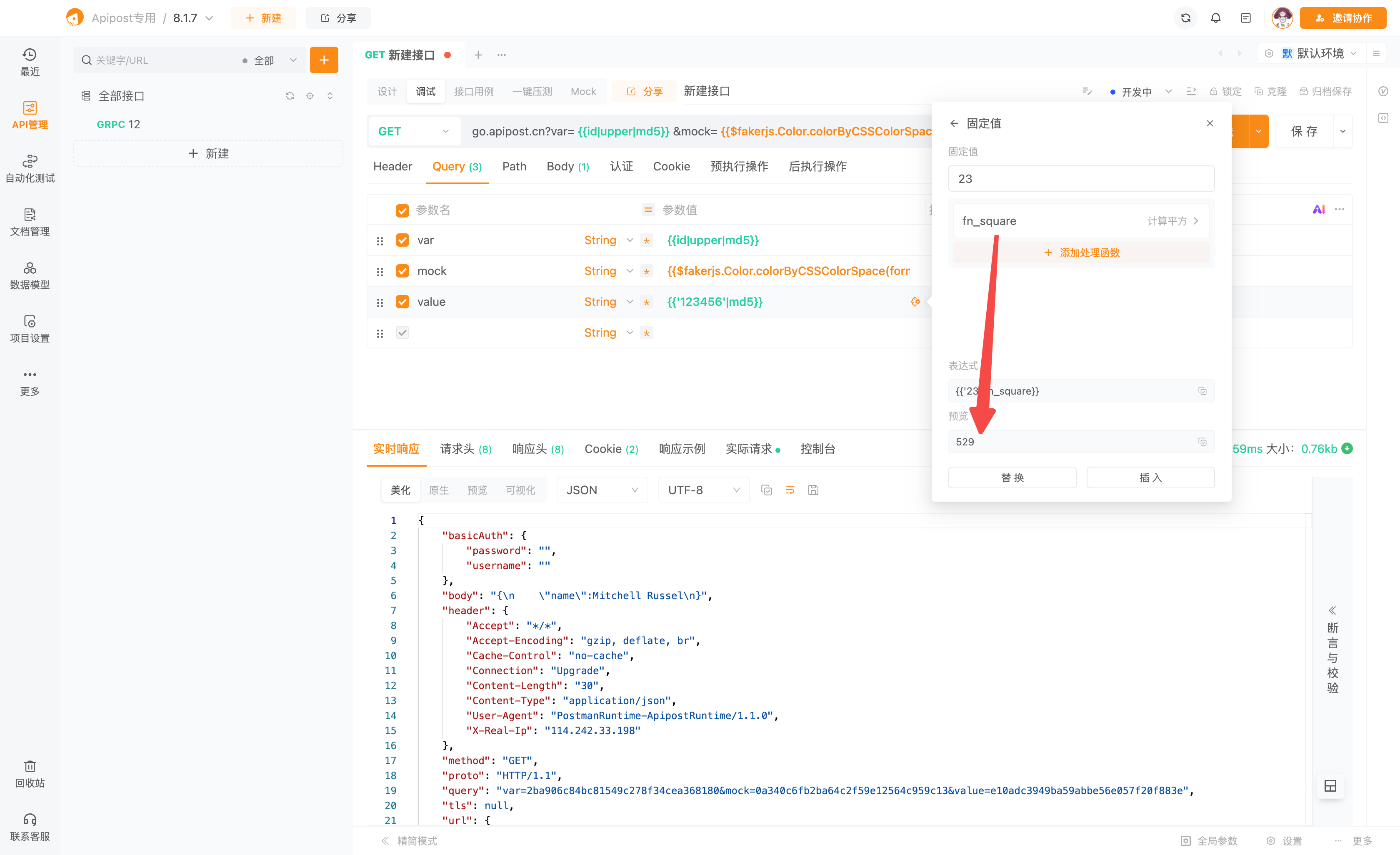This screenshot has width=1400, height=855.
Task: Uncheck the value parameter checkbox
Action: pos(402,302)
